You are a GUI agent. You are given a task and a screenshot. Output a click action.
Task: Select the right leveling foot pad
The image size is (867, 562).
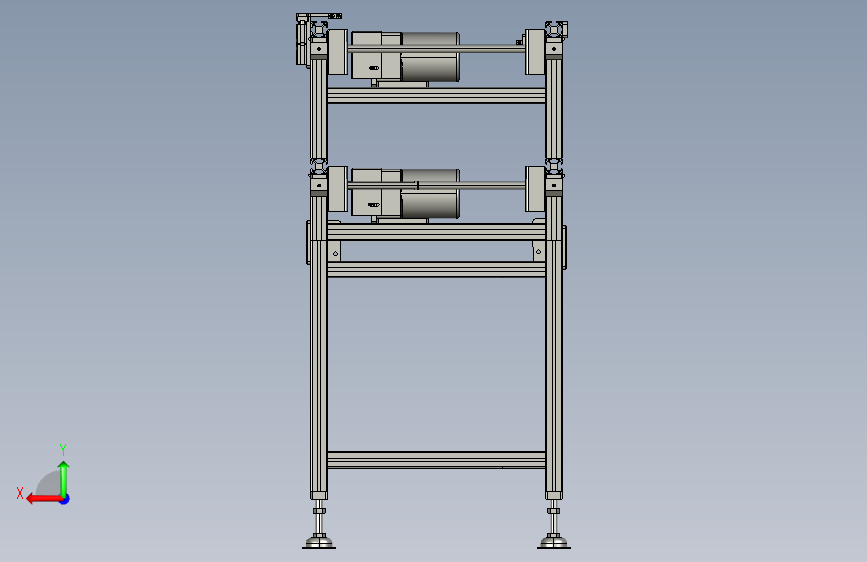click(x=553, y=542)
